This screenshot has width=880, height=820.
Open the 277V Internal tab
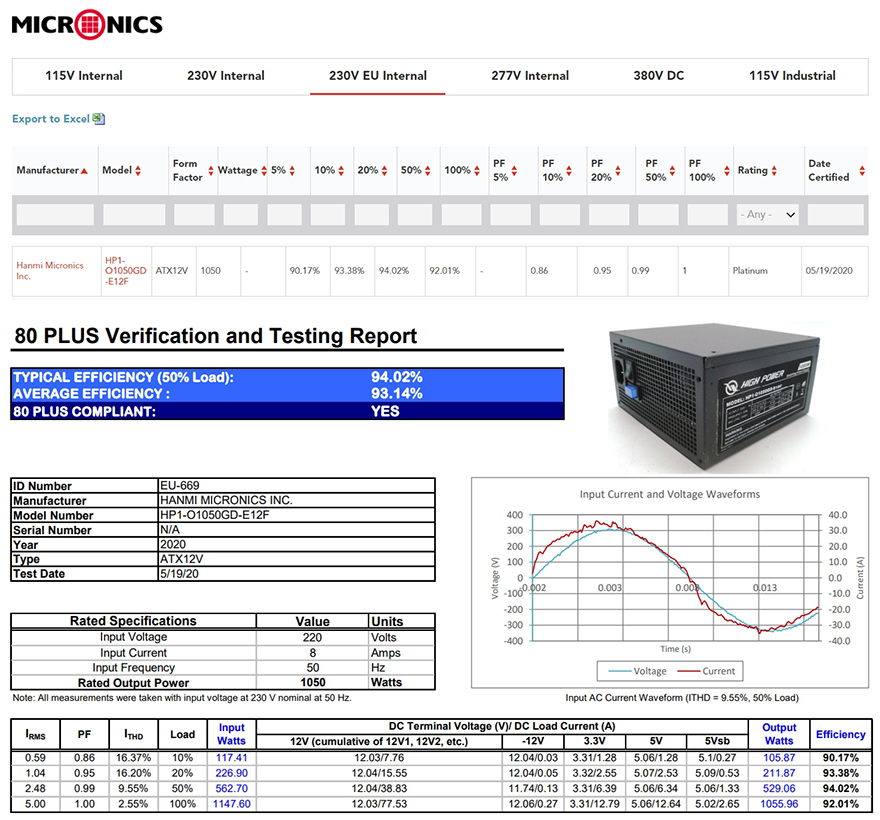530,76
